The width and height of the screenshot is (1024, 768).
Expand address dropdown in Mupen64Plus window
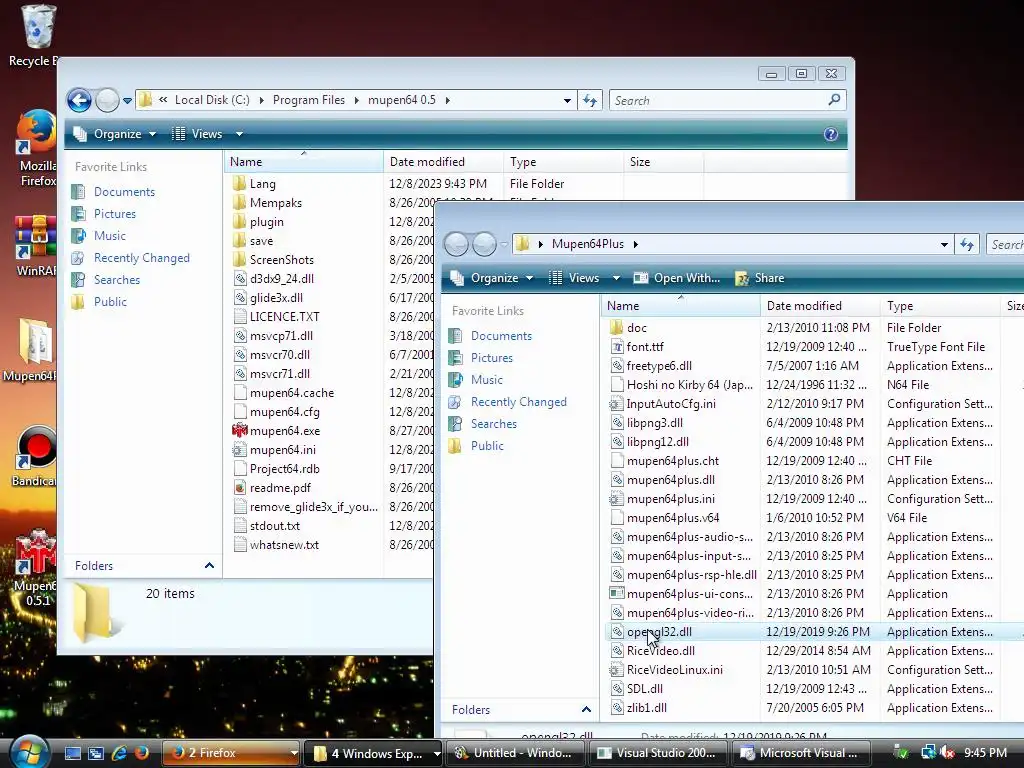tap(944, 244)
